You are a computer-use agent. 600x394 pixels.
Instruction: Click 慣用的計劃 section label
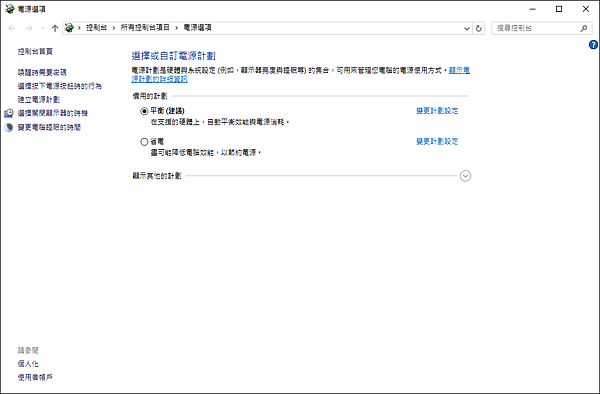(150, 96)
